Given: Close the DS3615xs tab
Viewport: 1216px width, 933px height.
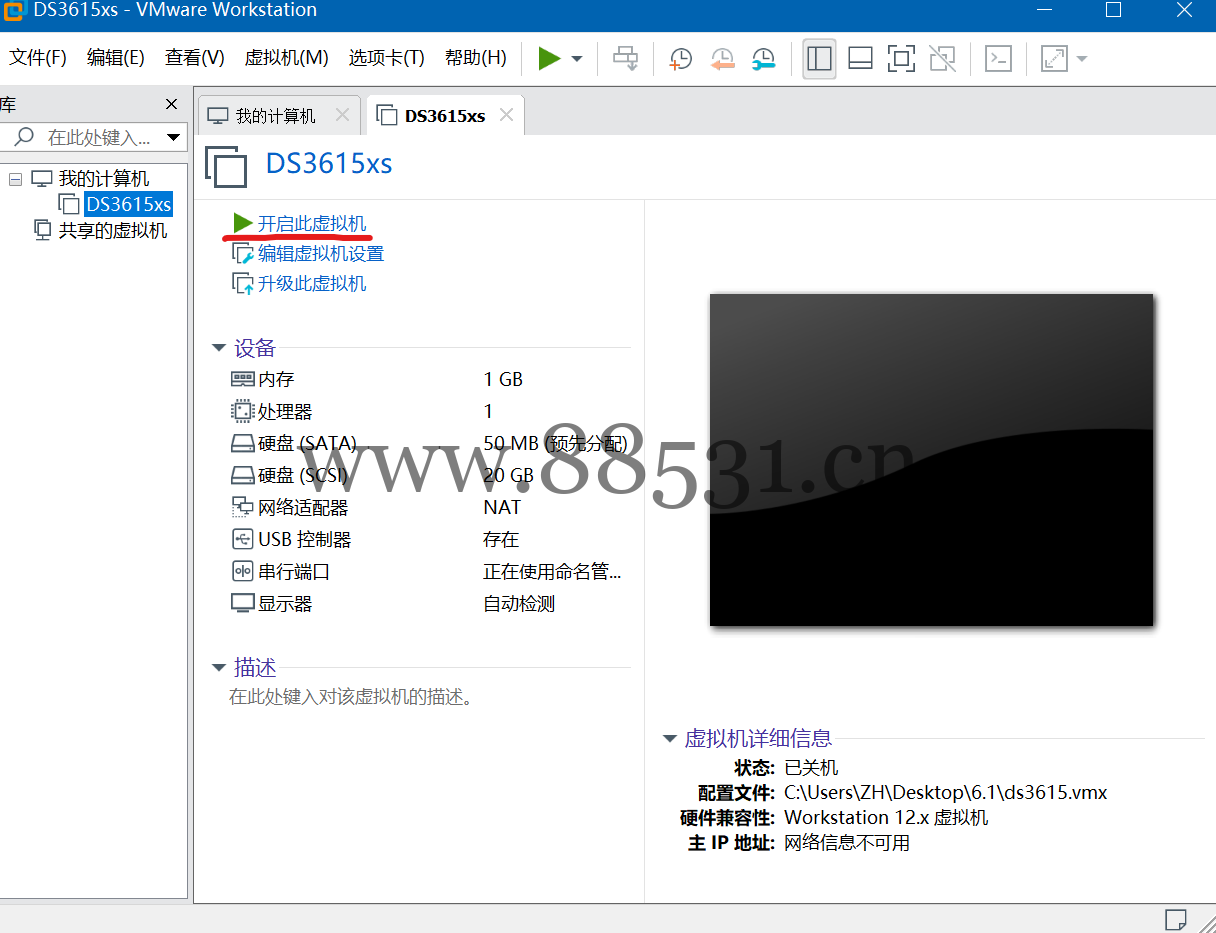Looking at the screenshot, I should [x=506, y=116].
